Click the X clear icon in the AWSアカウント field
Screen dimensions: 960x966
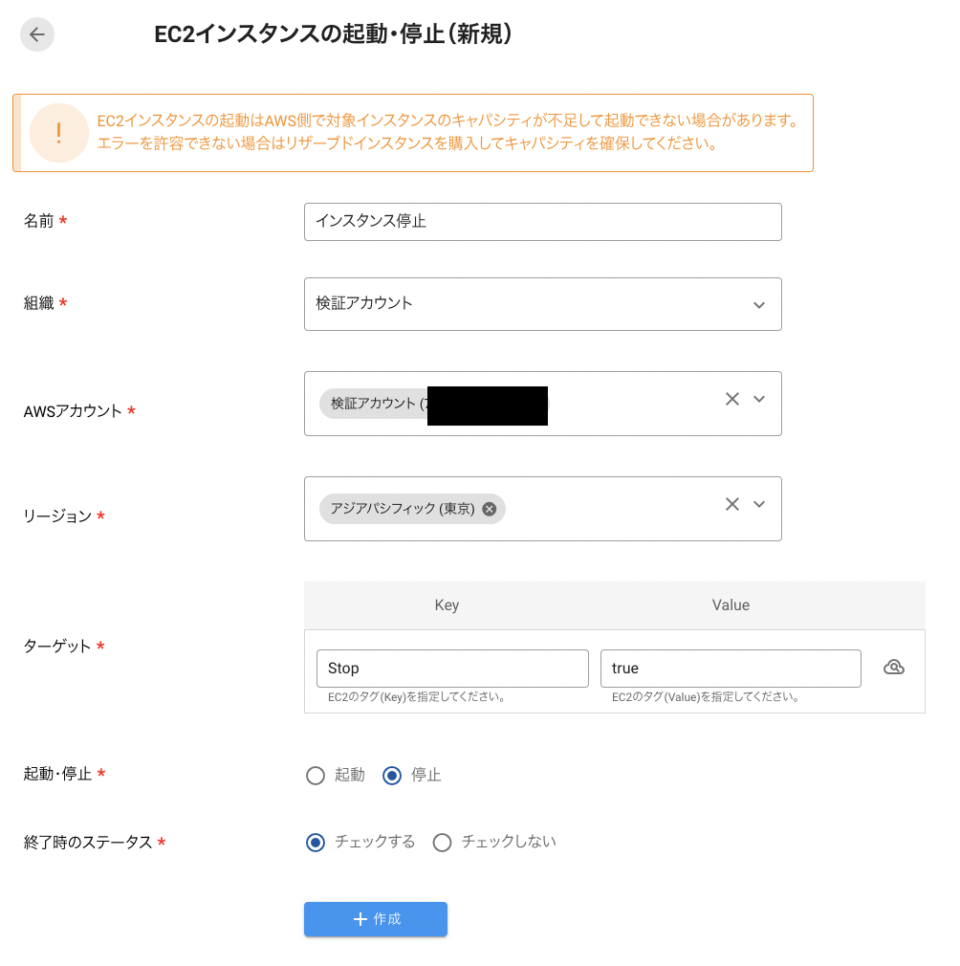[732, 399]
